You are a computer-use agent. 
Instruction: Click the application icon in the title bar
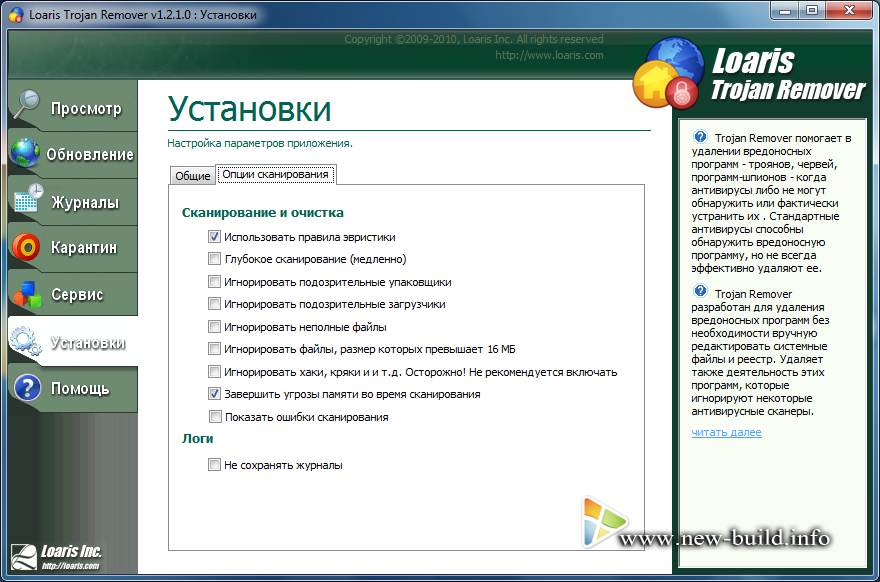[16, 14]
